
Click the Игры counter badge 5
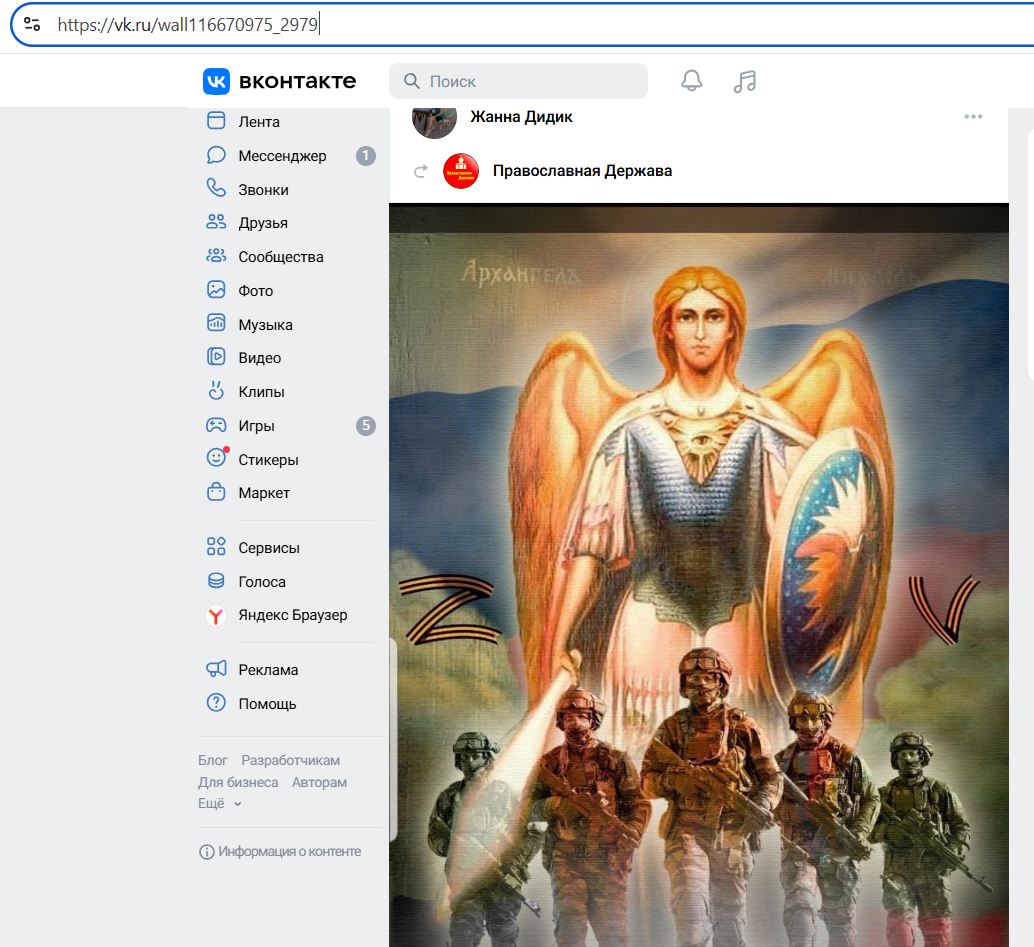(x=366, y=425)
